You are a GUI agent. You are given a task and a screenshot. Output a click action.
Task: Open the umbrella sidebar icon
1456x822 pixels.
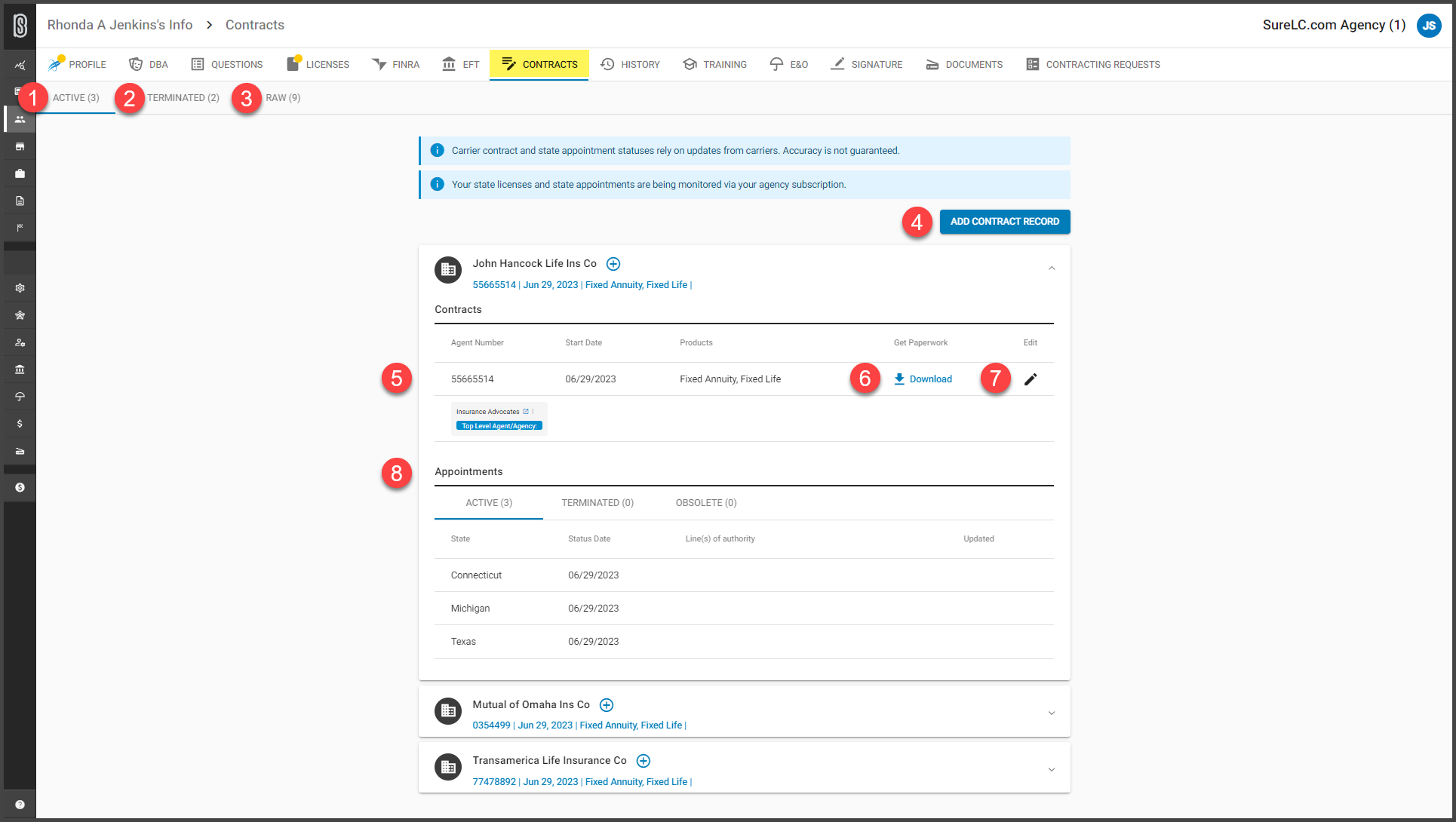(x=20, y=397)
